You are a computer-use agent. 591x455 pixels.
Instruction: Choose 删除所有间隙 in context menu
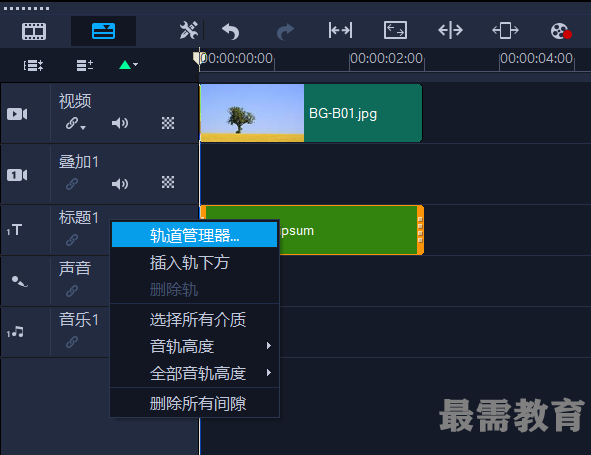click(194, 403)
